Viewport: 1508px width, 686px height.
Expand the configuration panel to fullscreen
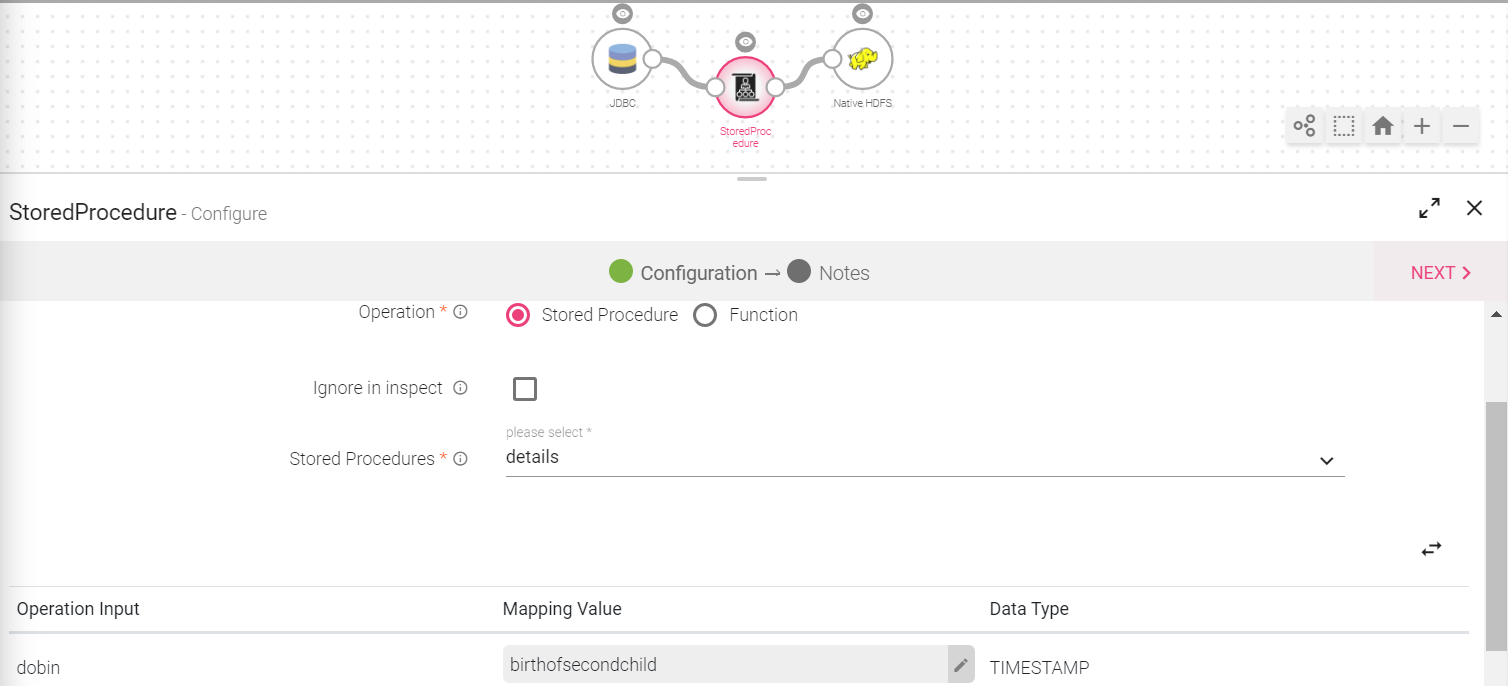click(1429, 208)
